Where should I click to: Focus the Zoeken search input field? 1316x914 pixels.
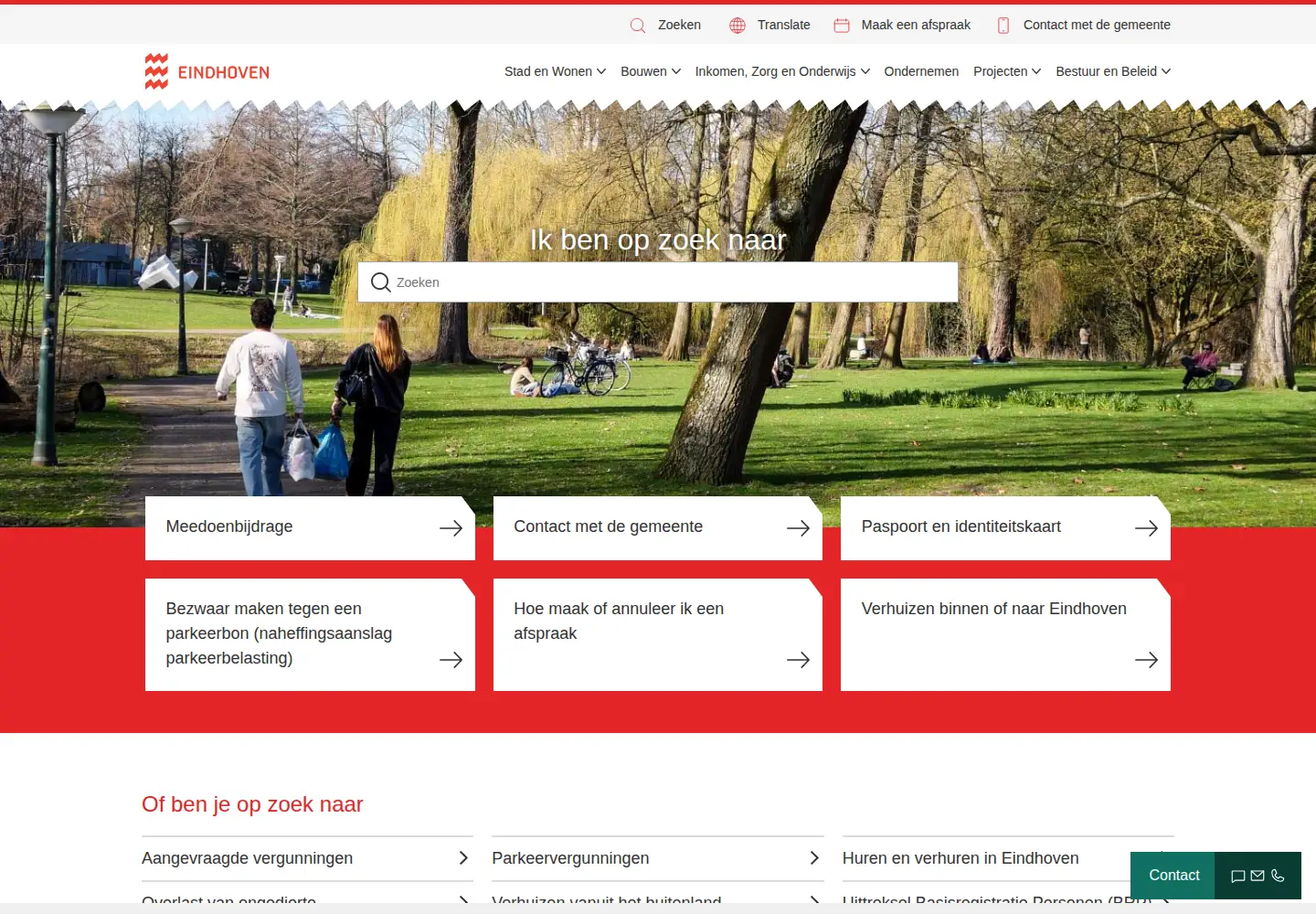(658, 282)
